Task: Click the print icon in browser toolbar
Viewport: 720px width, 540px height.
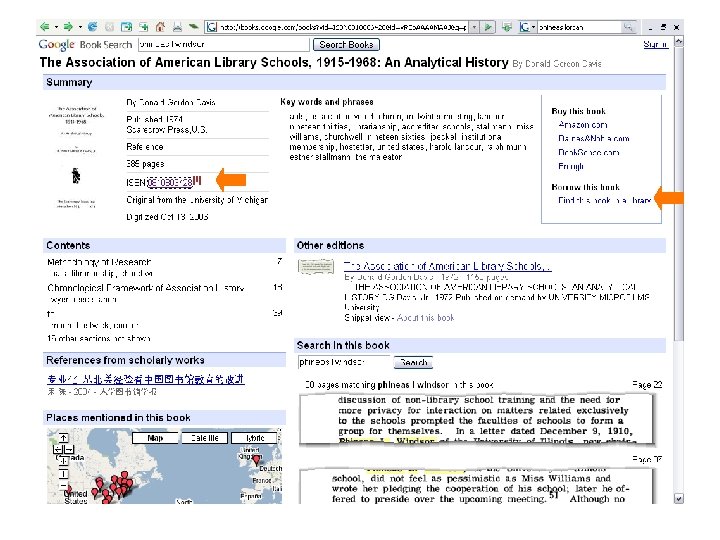Action: (177, 27)
